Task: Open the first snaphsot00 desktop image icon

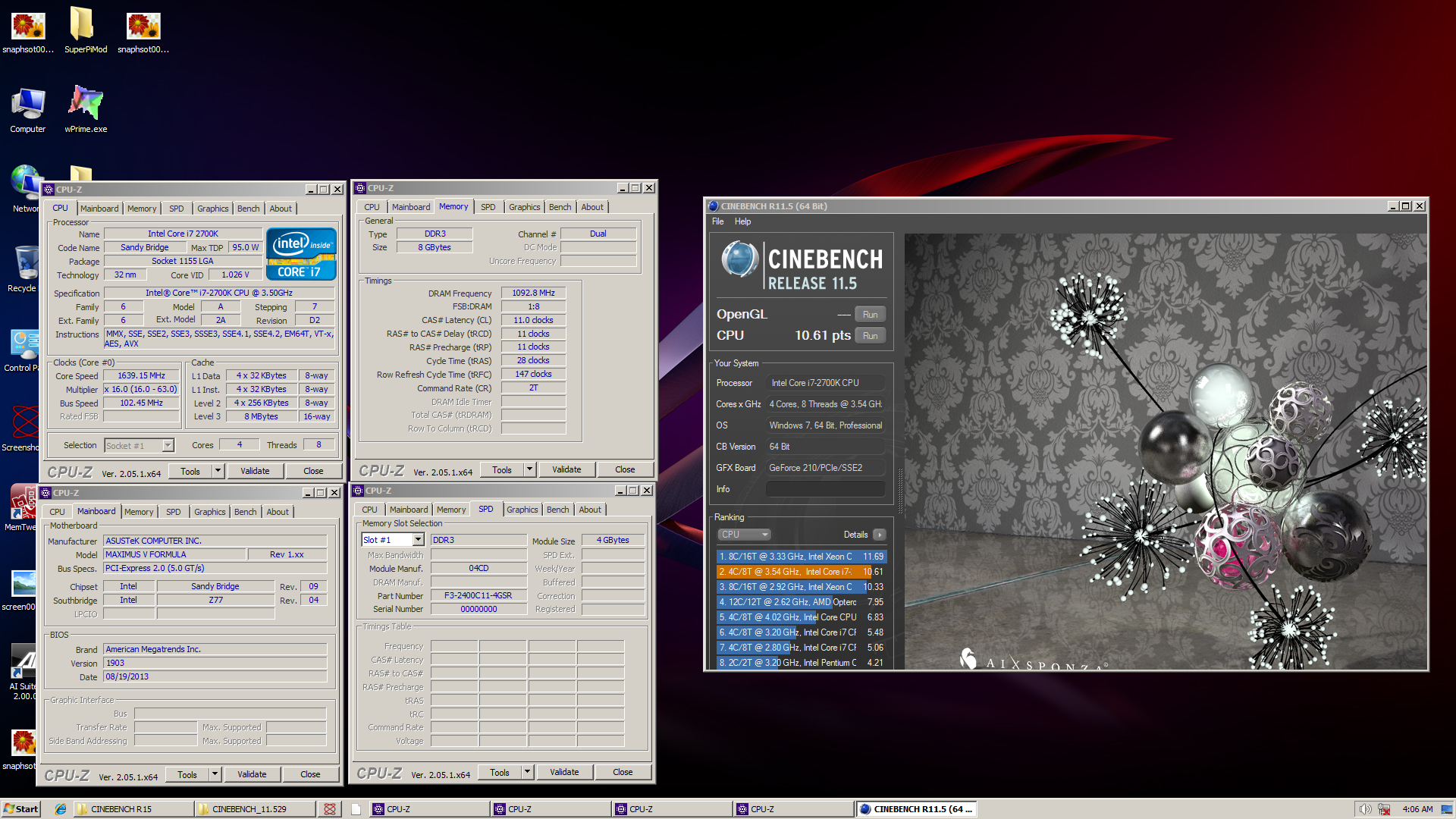Action: click(x=28, y=30)
